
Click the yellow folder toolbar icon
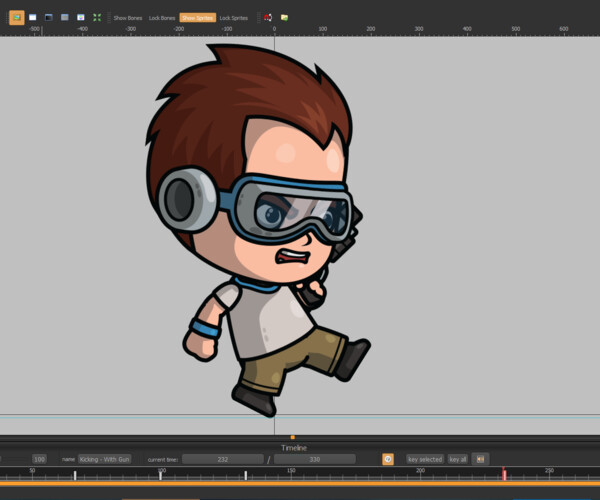click(284, 17)
